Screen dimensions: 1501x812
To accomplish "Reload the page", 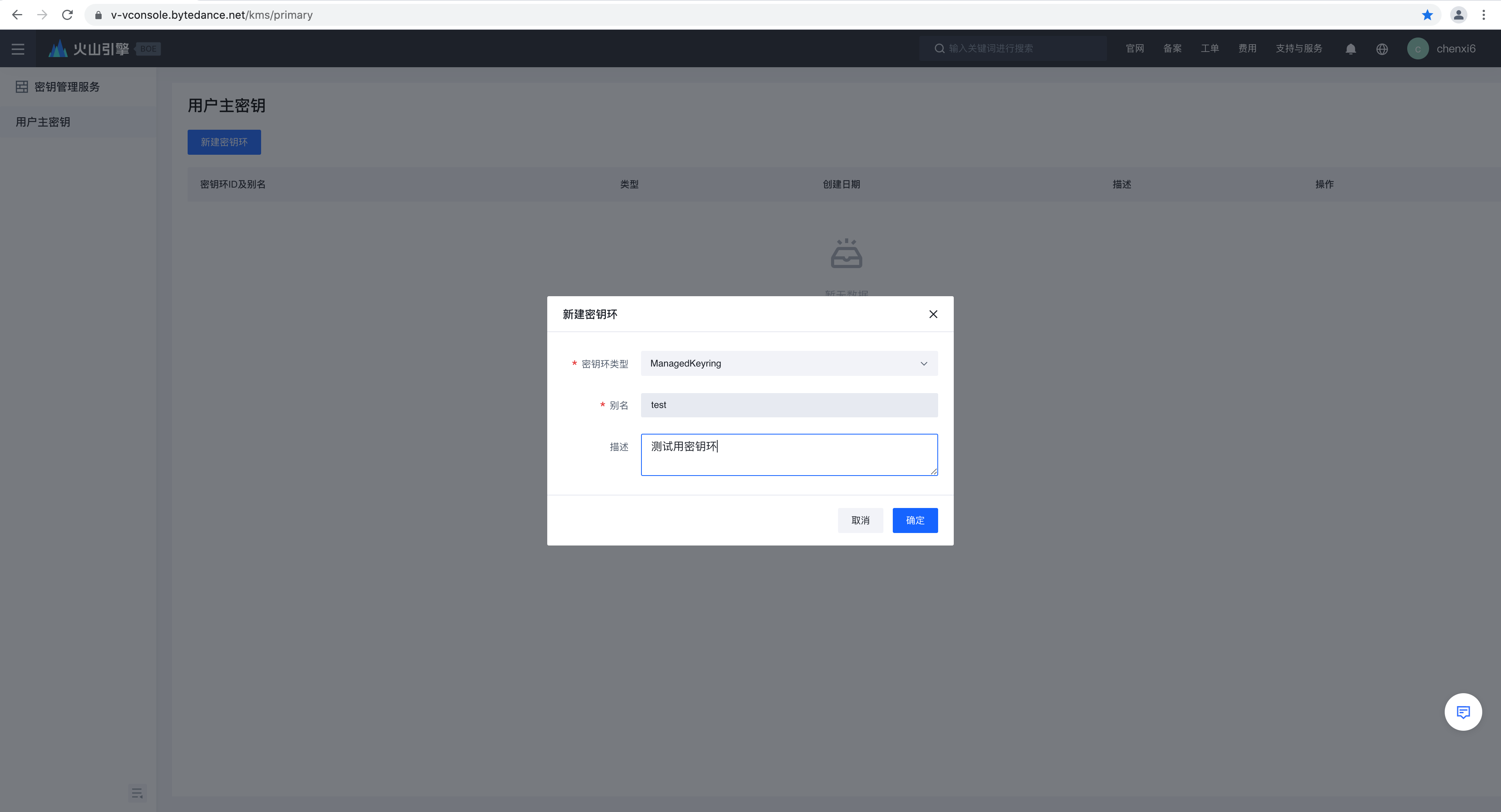I will [x=68, y=15].
